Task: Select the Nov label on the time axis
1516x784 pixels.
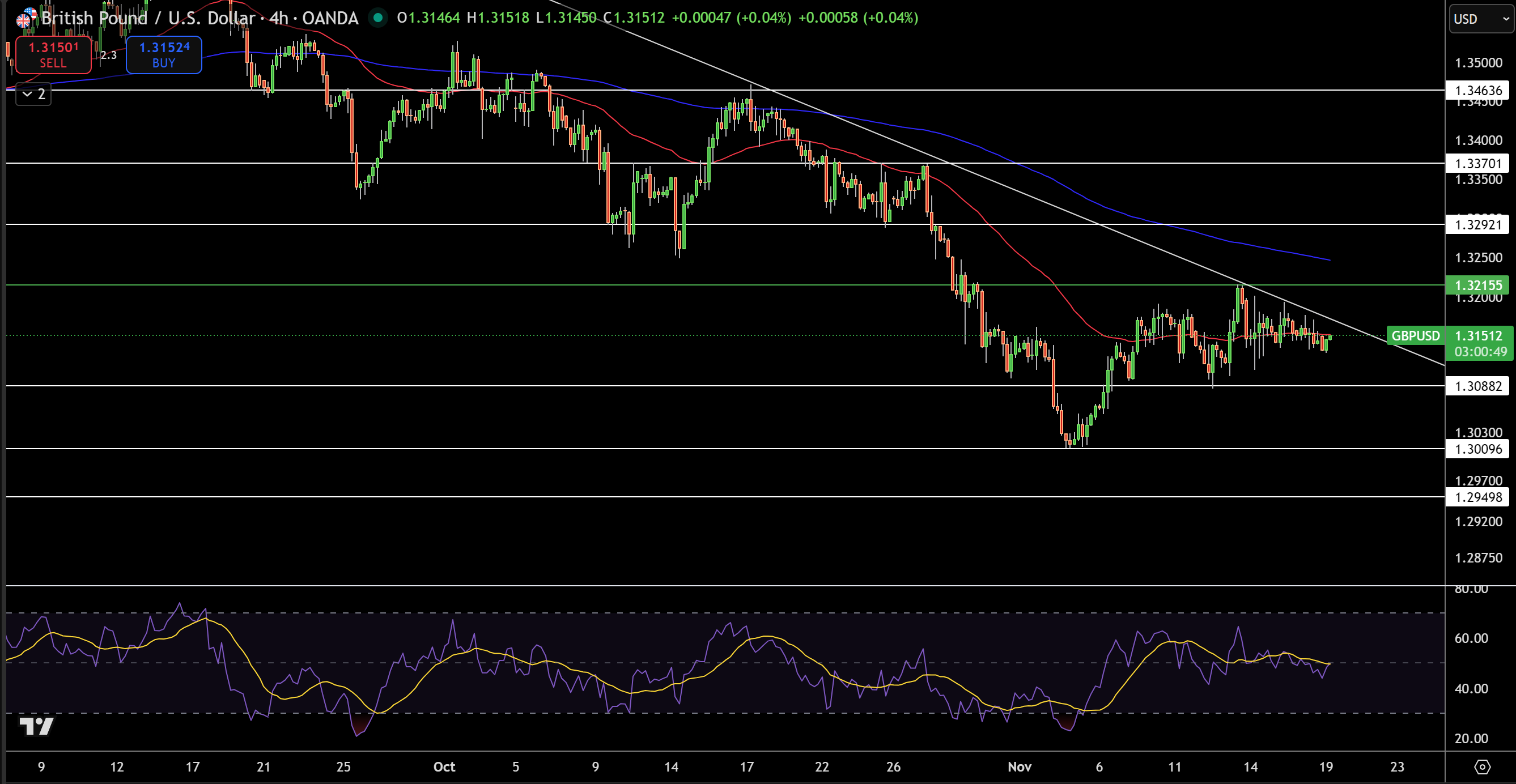Action: [x=1020, y=767]
